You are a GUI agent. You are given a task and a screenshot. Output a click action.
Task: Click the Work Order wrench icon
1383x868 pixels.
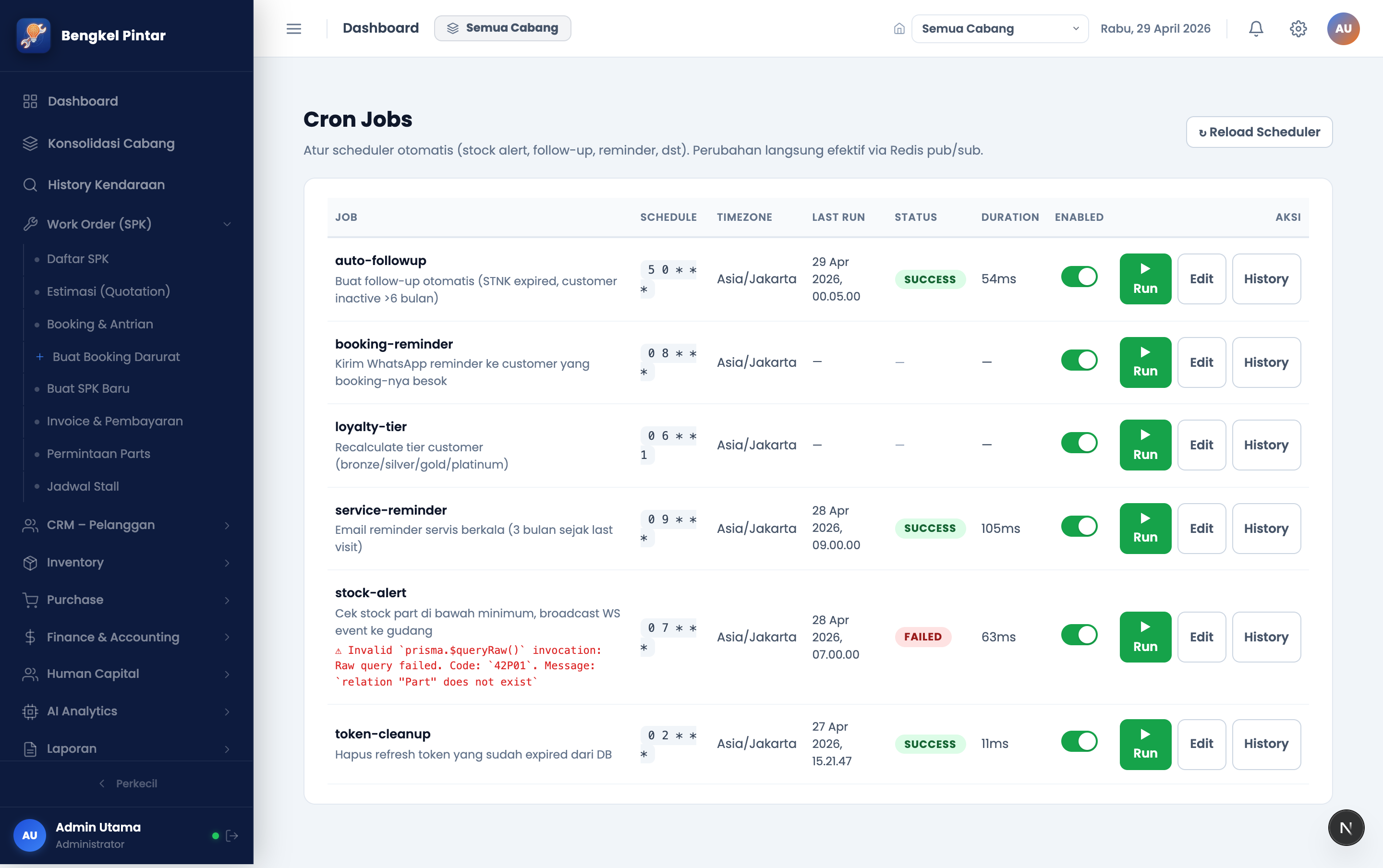pyautogui.click(x=30, y=224)
